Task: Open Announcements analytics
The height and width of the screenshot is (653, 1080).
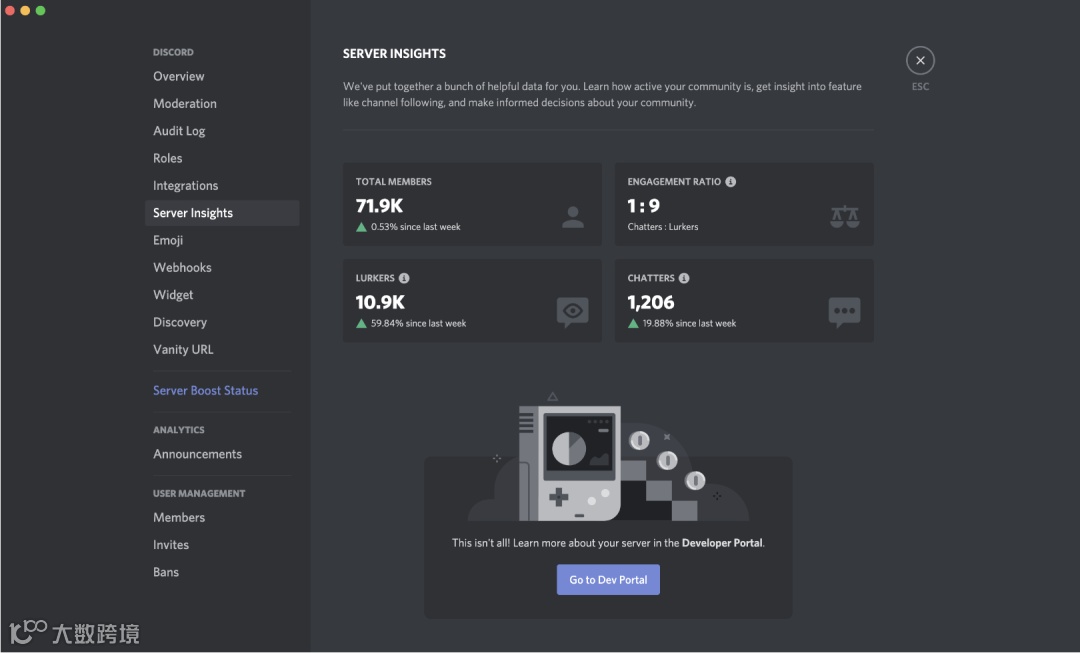Action: 197,454
